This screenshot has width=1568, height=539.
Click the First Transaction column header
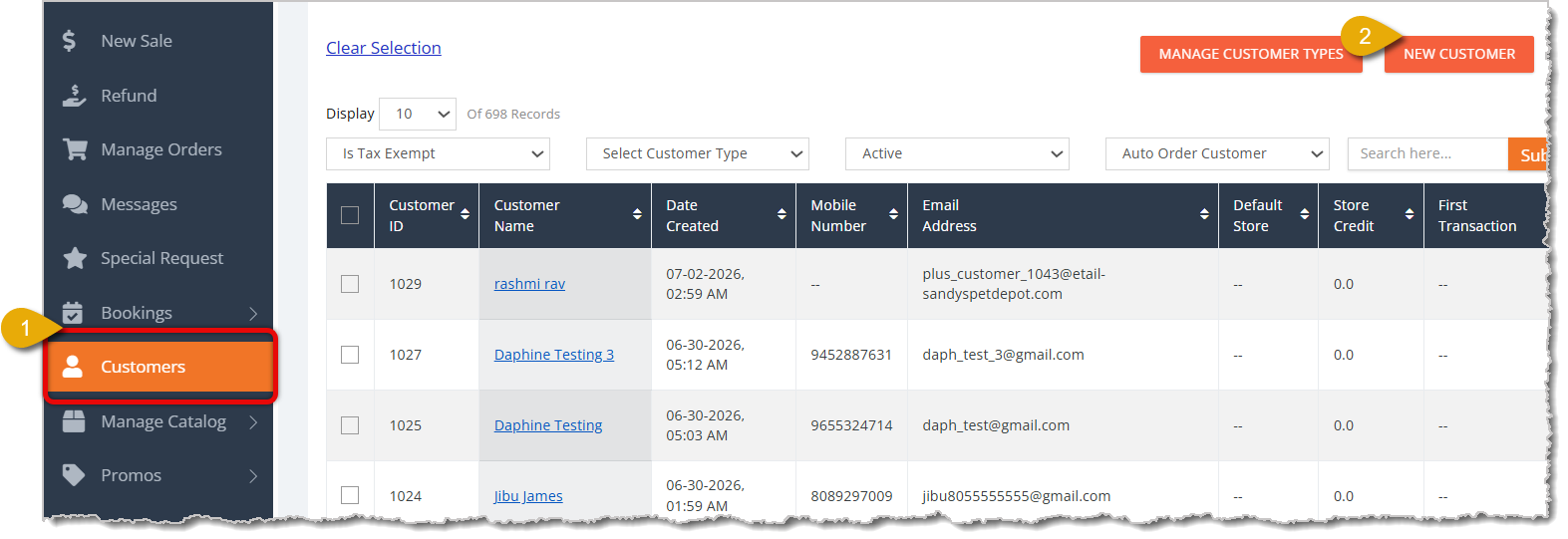[1477, 215]
